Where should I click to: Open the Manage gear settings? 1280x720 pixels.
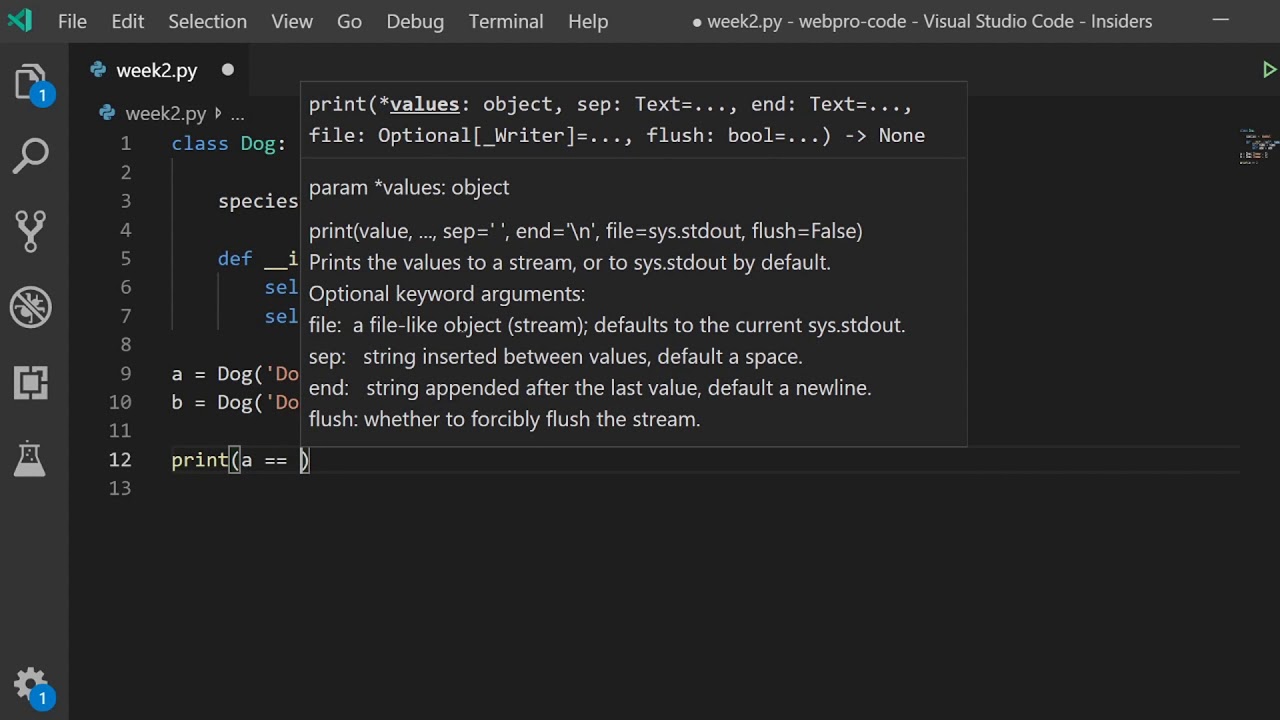31,684
